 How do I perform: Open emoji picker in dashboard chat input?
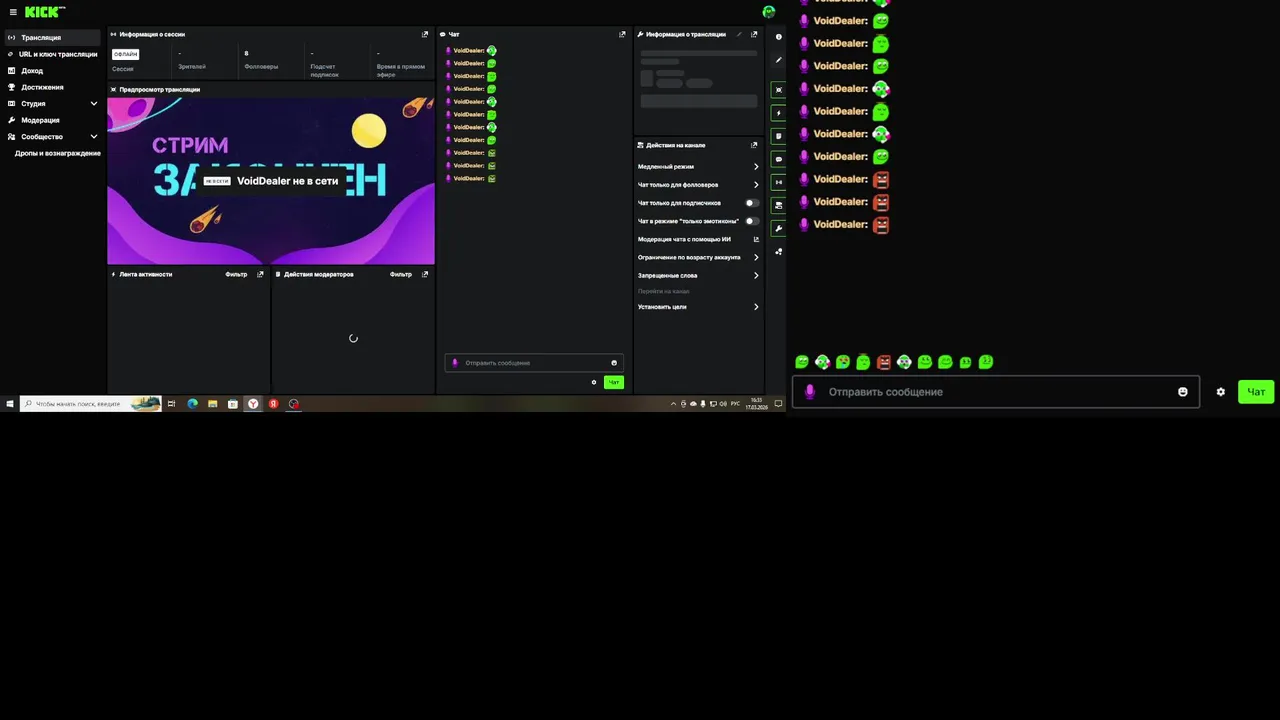click(x=614, y=363)
